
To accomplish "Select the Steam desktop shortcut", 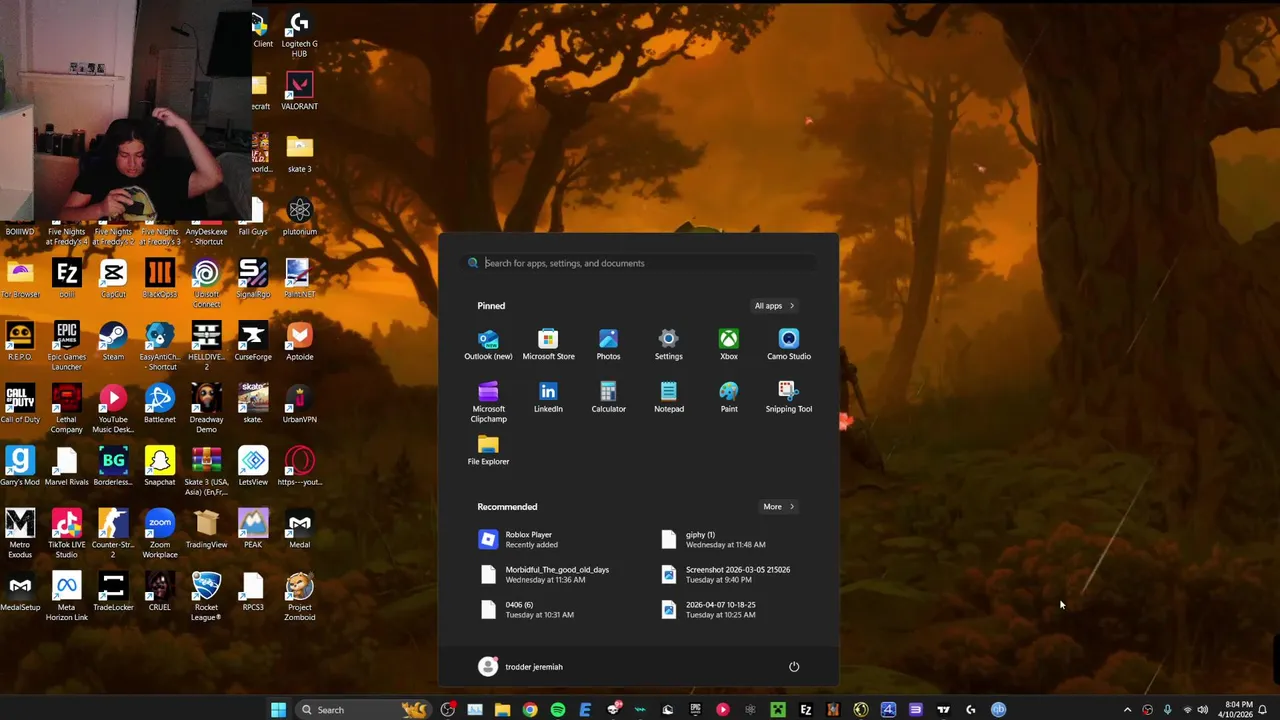I will [113, 341].
